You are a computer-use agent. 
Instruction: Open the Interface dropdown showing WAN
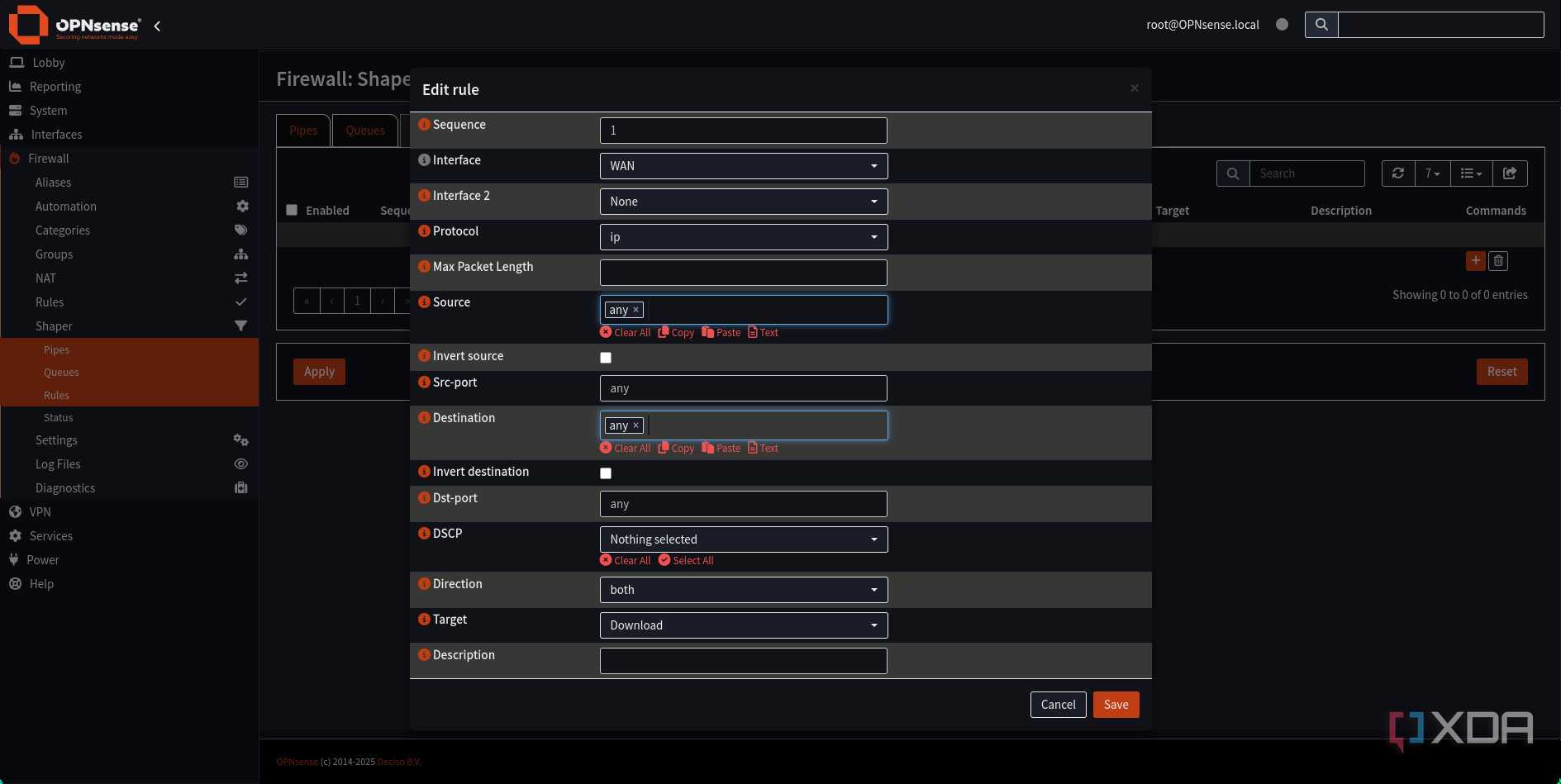click(744, 166)
